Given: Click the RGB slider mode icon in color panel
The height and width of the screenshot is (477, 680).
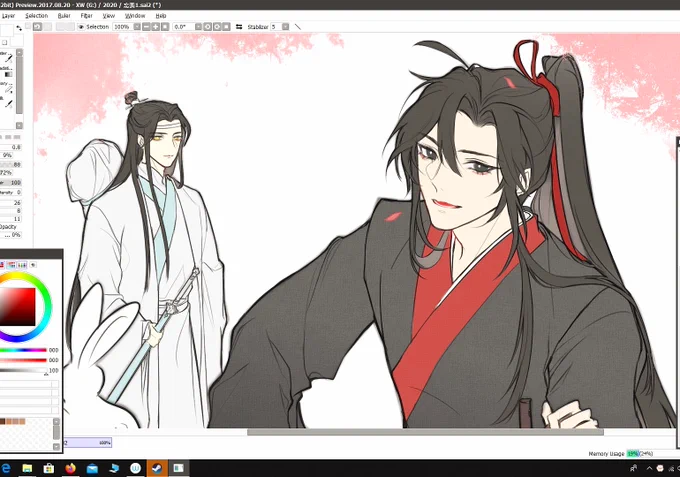Looking at the screenshot, I should click(12, 265).
